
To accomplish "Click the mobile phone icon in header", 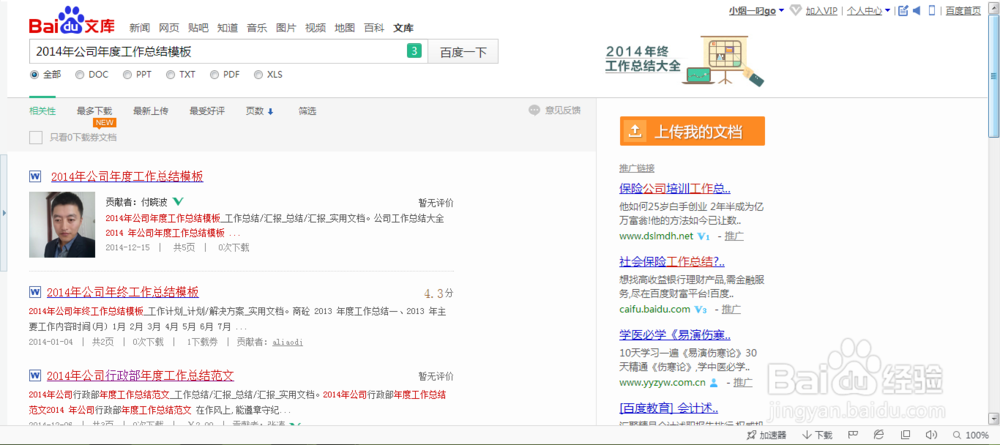I will pyautogui.click(x=932, y=10).
